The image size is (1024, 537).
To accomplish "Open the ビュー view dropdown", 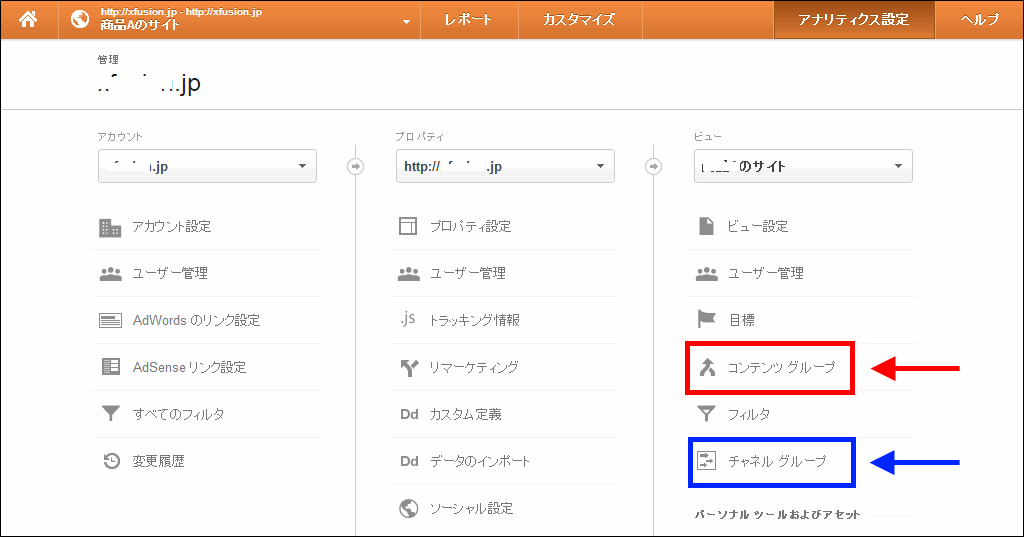I will pyautogui.click(x=803, y=166).
